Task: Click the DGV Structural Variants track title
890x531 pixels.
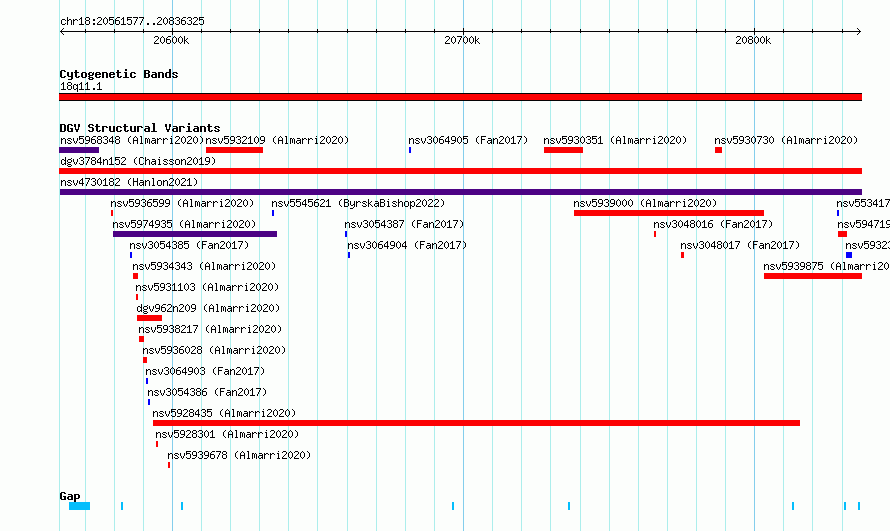Action: click(140, 128)
